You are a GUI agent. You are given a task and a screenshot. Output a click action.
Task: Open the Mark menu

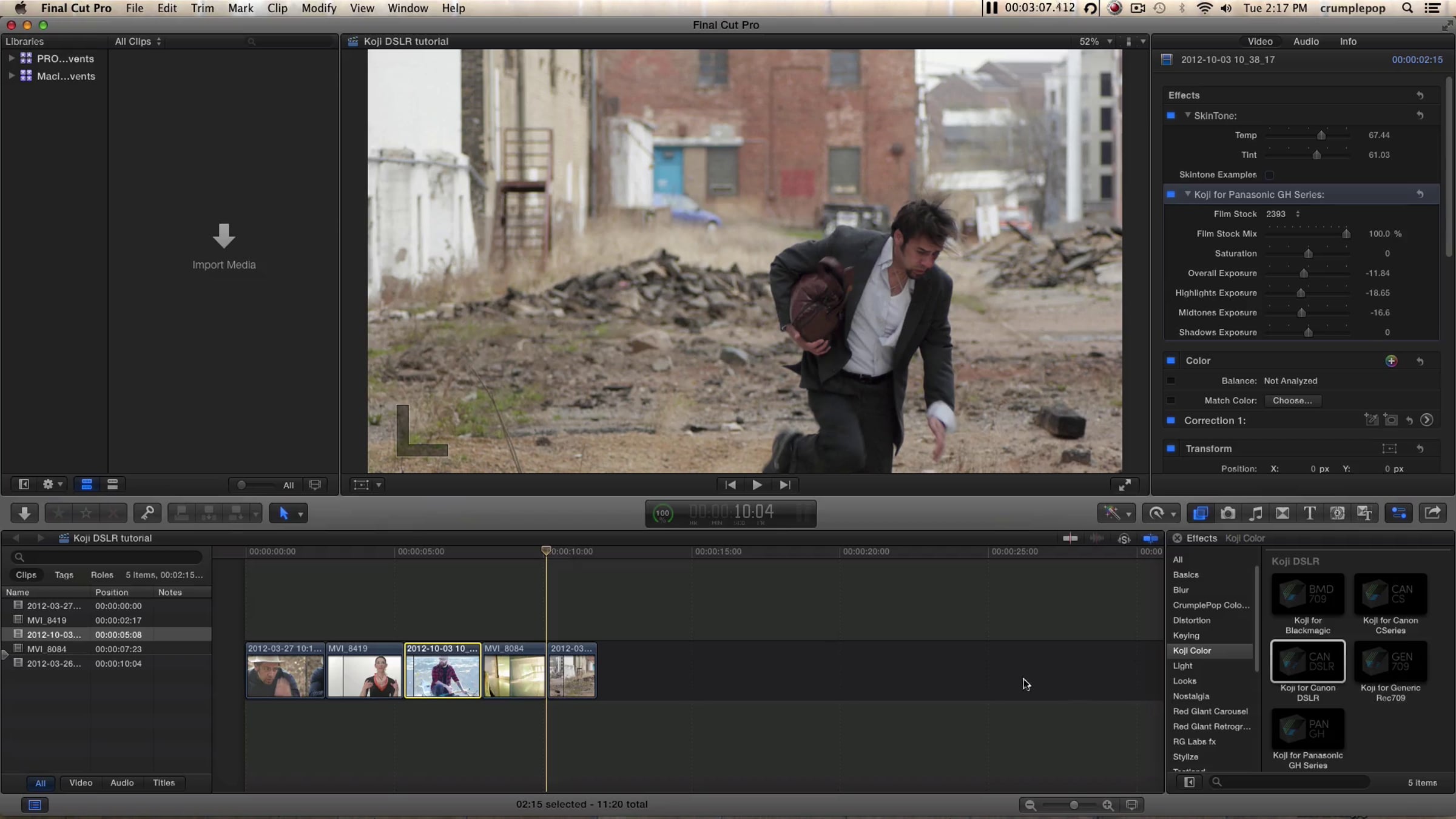(x=240, y=8)
